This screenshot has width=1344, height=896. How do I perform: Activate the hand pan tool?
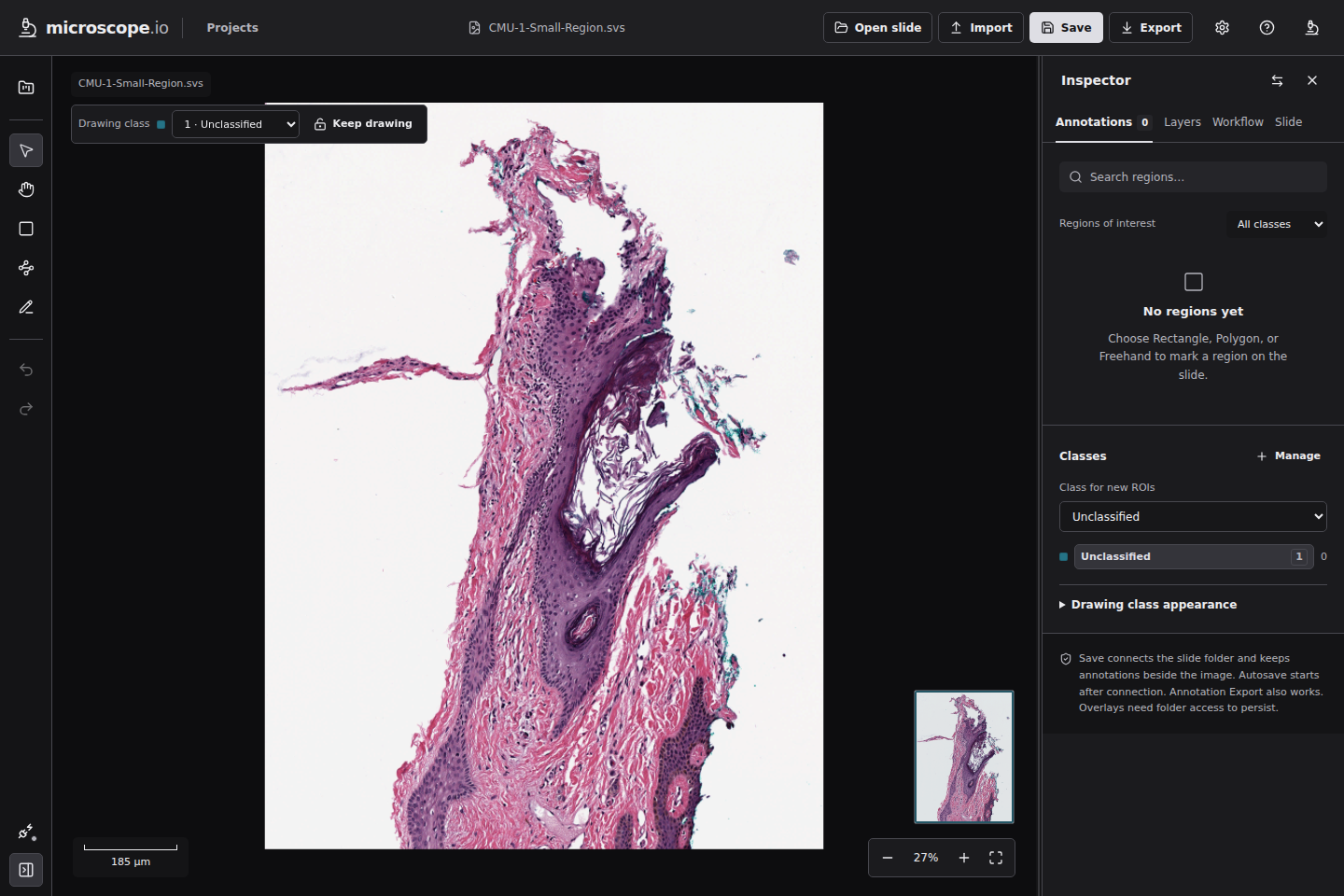click(26, 189)
